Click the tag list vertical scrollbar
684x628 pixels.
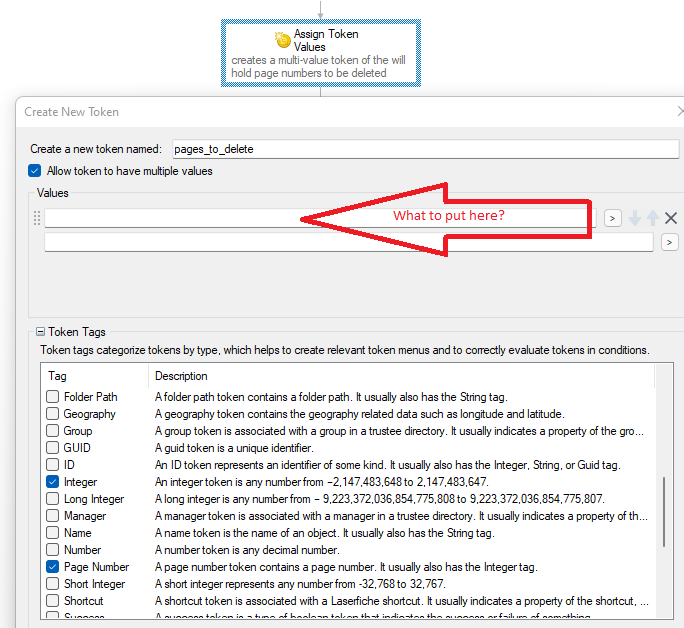(666, 510)
